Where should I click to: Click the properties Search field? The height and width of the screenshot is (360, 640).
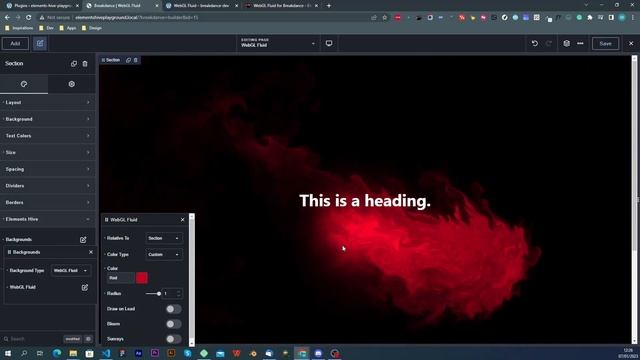pyautogui.click(x=32, y=339)
